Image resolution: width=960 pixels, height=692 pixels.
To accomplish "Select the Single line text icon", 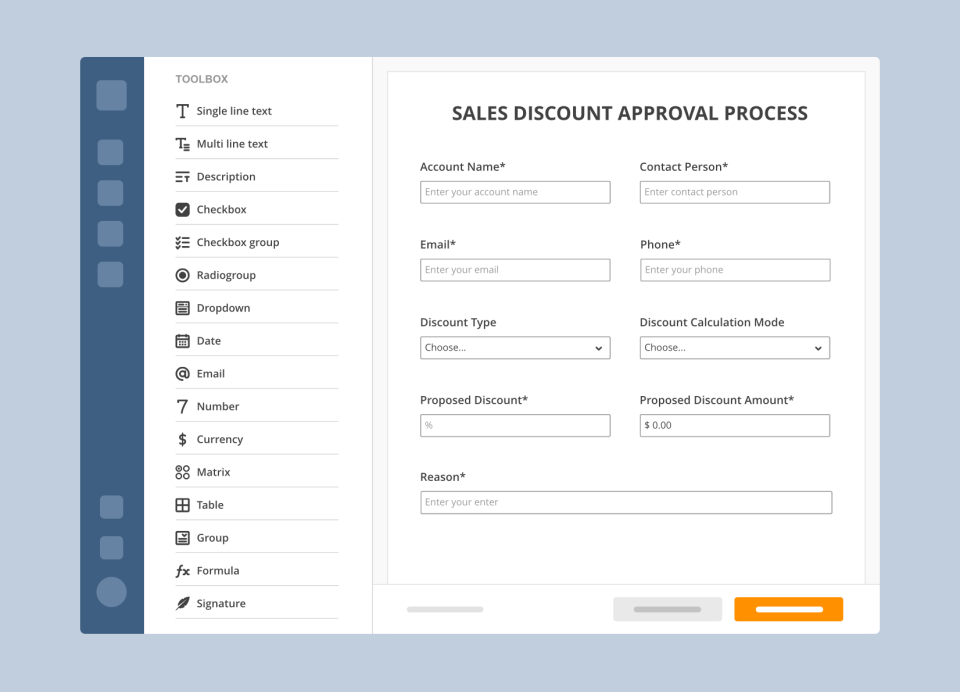I will tap(182, 111).
